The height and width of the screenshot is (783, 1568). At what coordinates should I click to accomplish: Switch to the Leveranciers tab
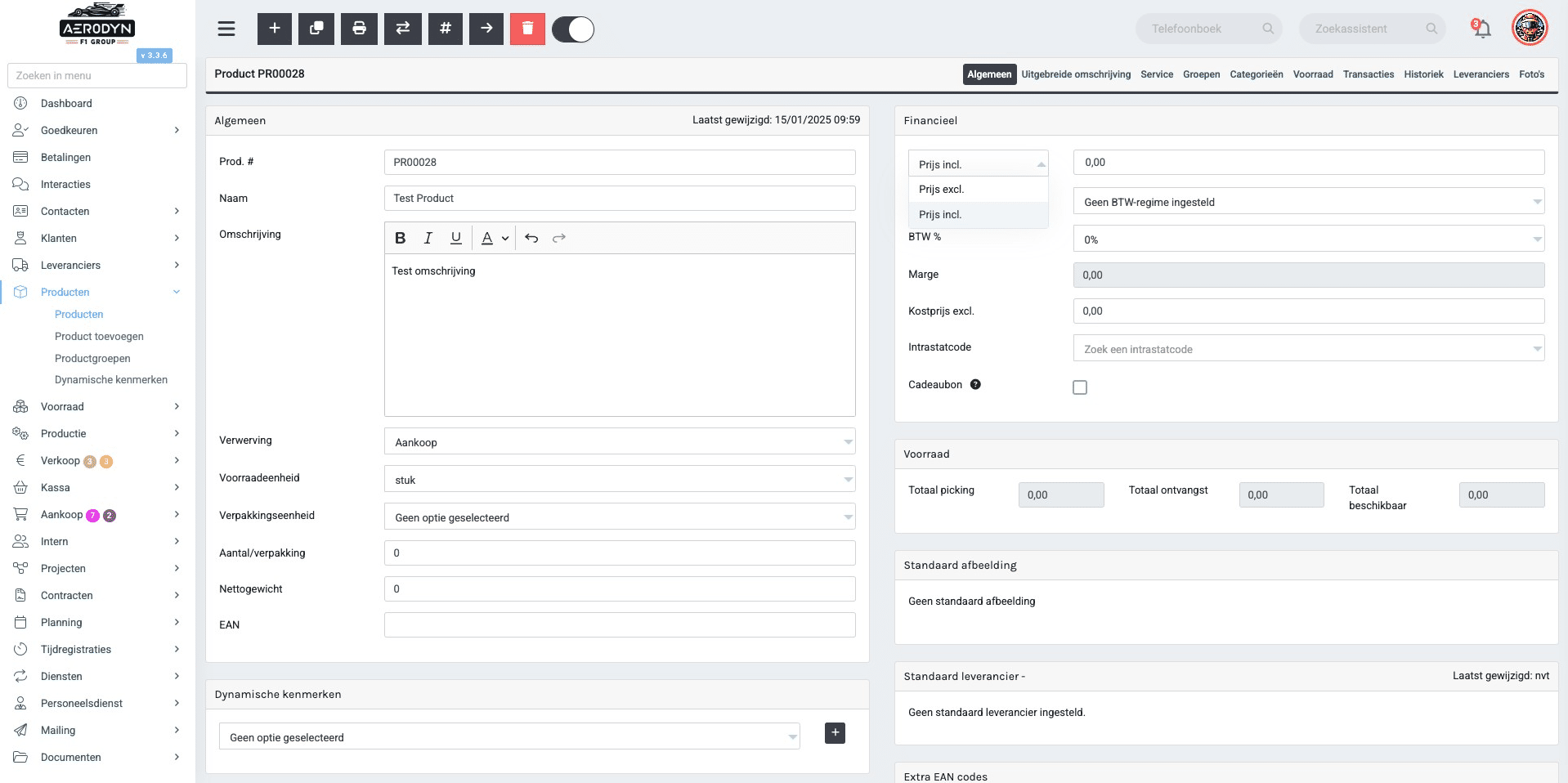[x=1481, y=74]
